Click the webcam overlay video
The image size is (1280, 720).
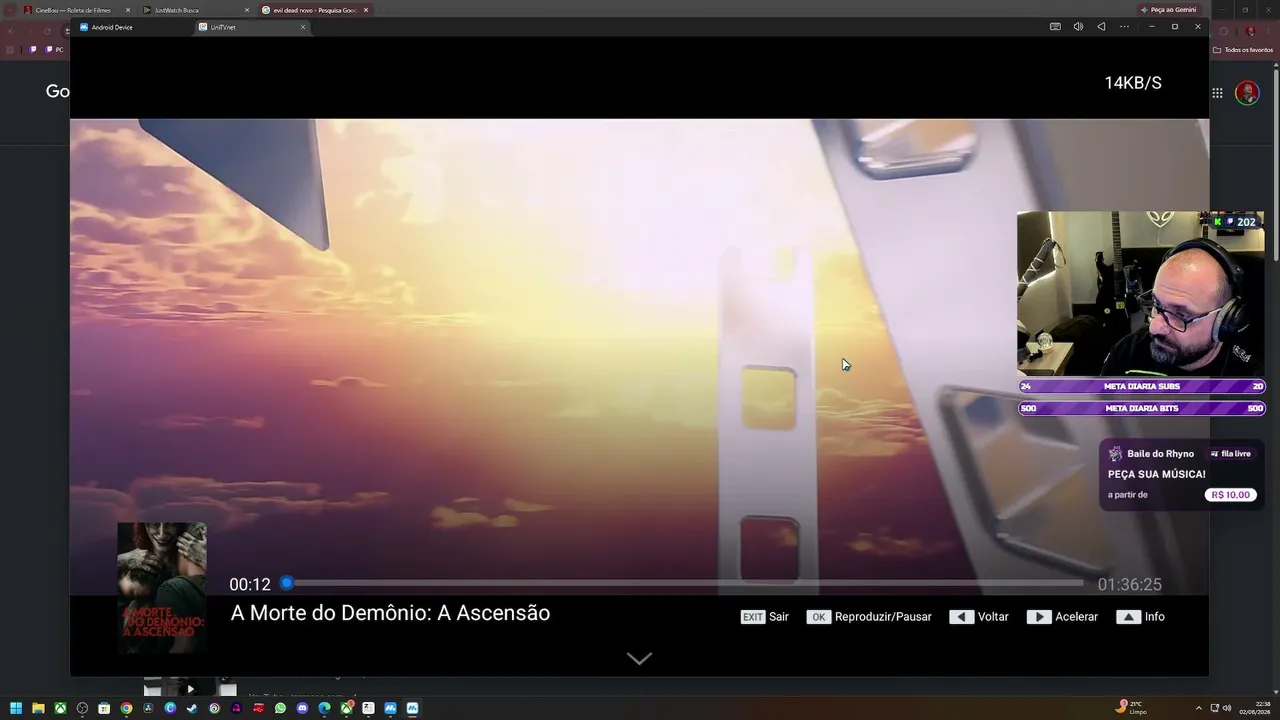(1141, 294)
